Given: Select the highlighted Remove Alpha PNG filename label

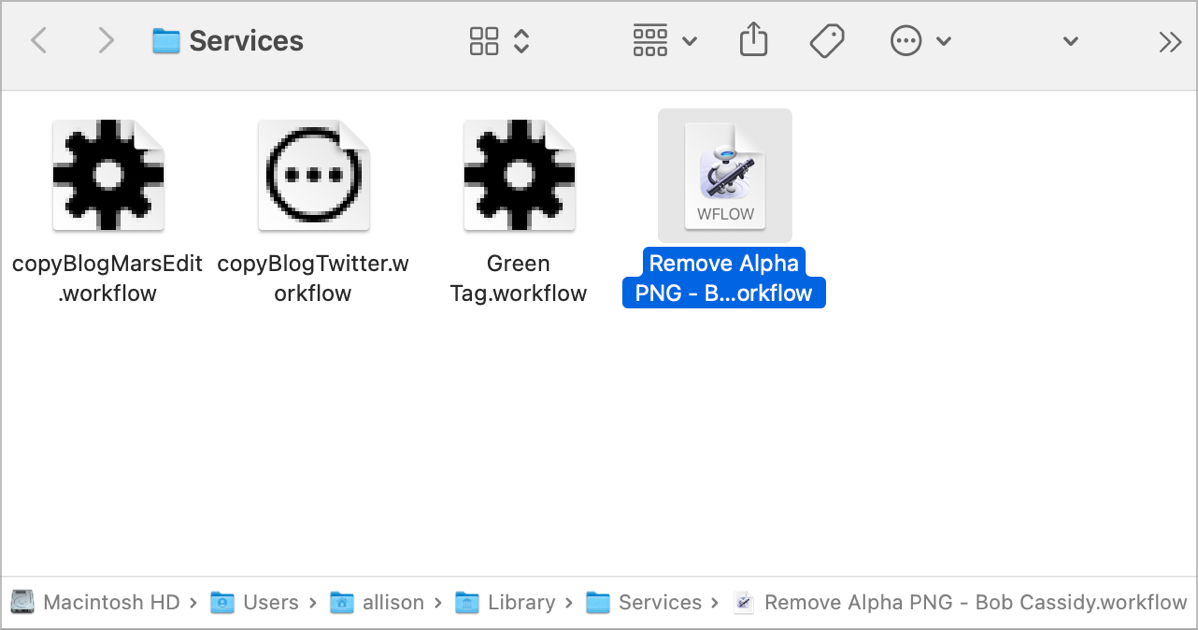Looking at the screenshot, I should [724, 278].
